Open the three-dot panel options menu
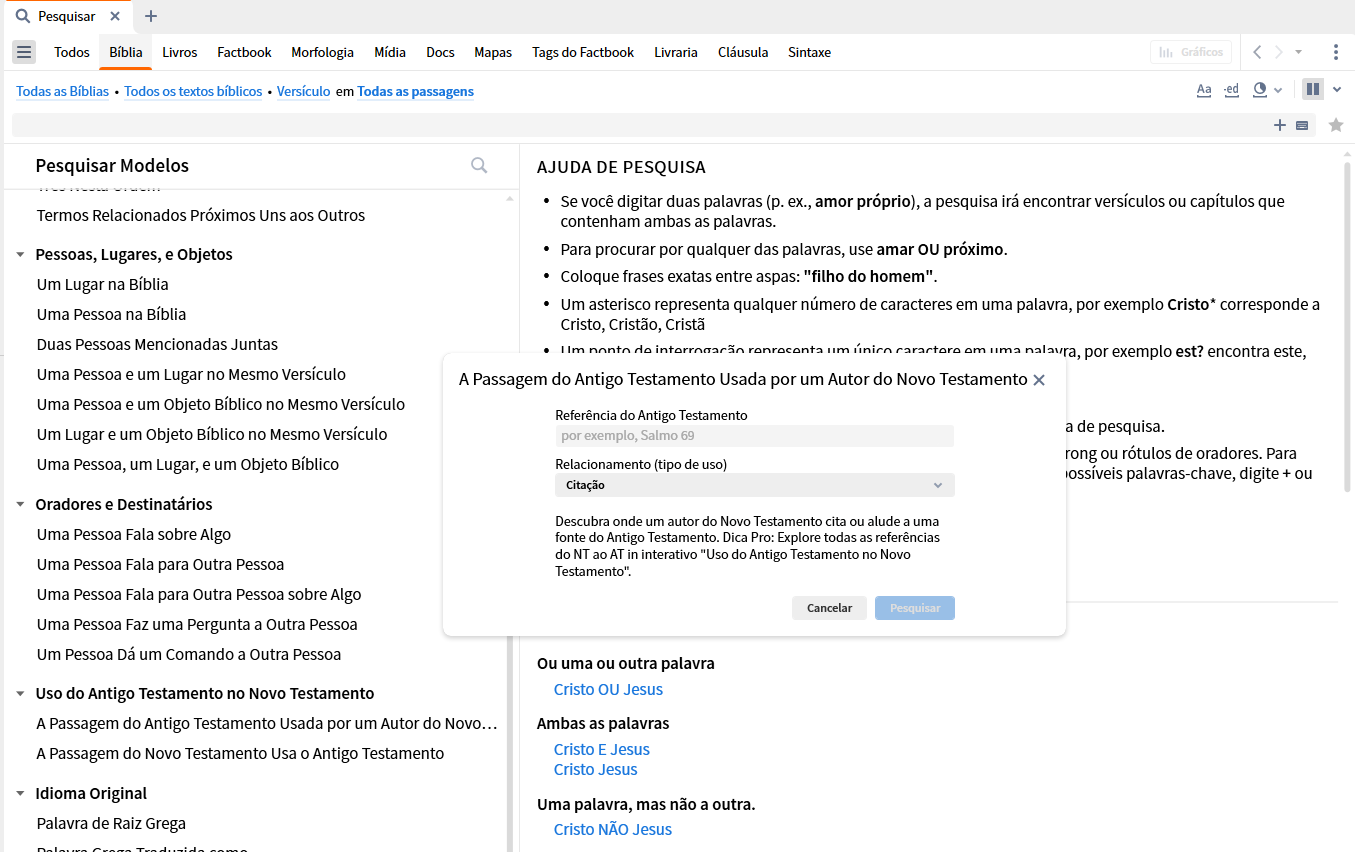1355x852 pixels. (1336, 52)
